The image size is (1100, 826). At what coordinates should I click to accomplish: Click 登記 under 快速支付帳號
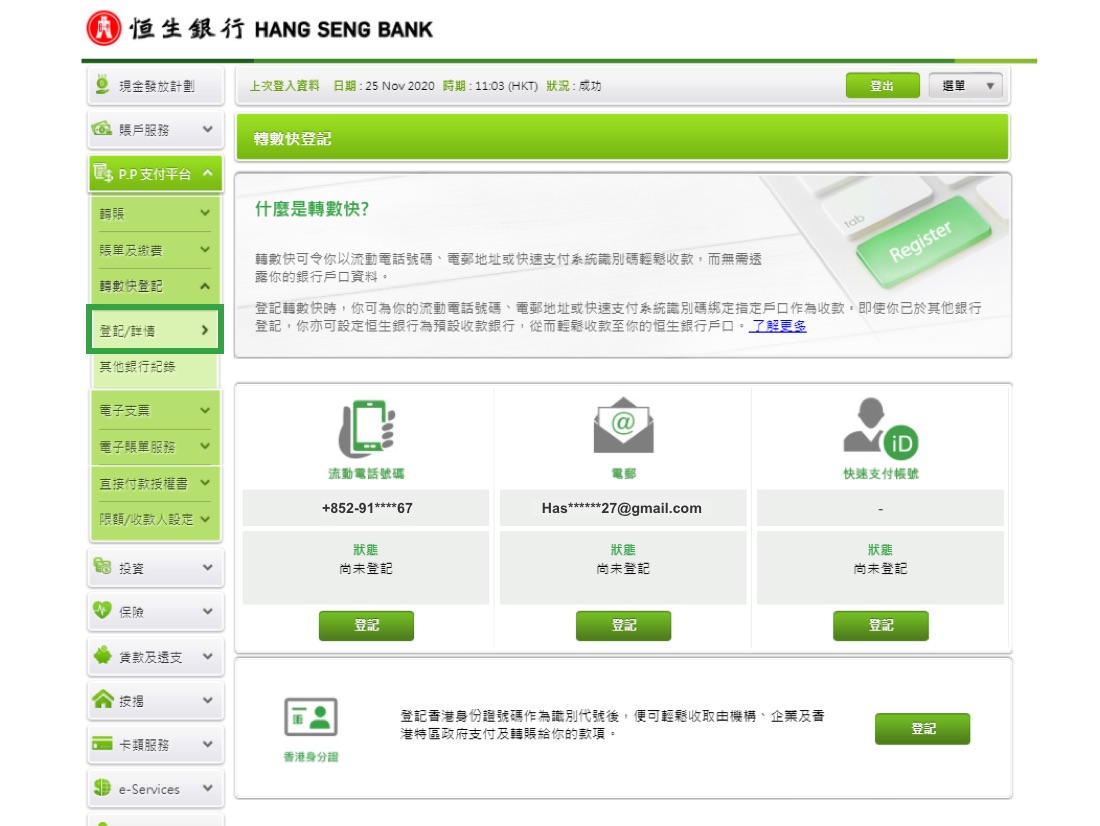coord(880,625)
